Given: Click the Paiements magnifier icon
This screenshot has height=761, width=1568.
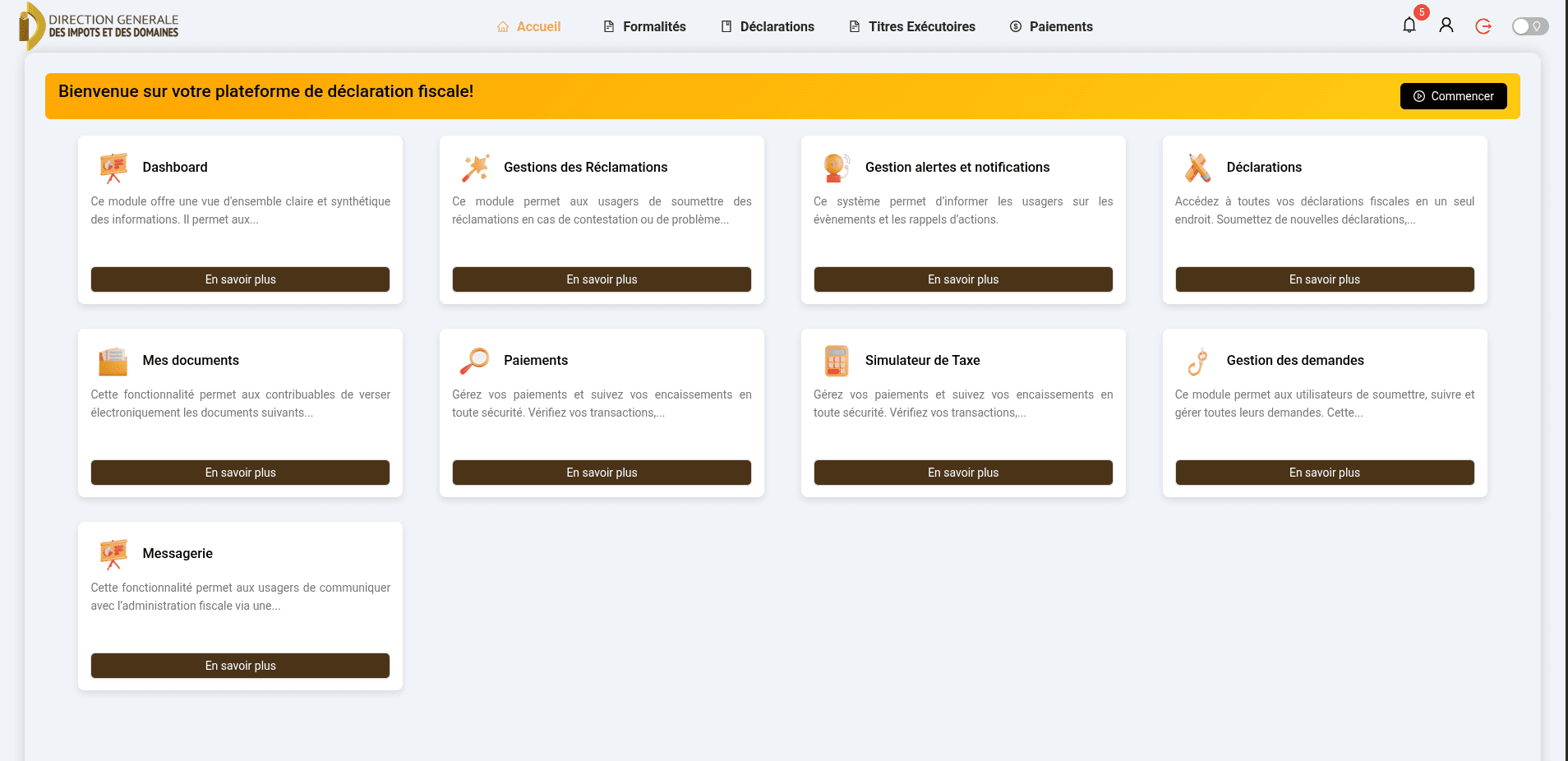Looking at the screenshot, I should 475,360.
